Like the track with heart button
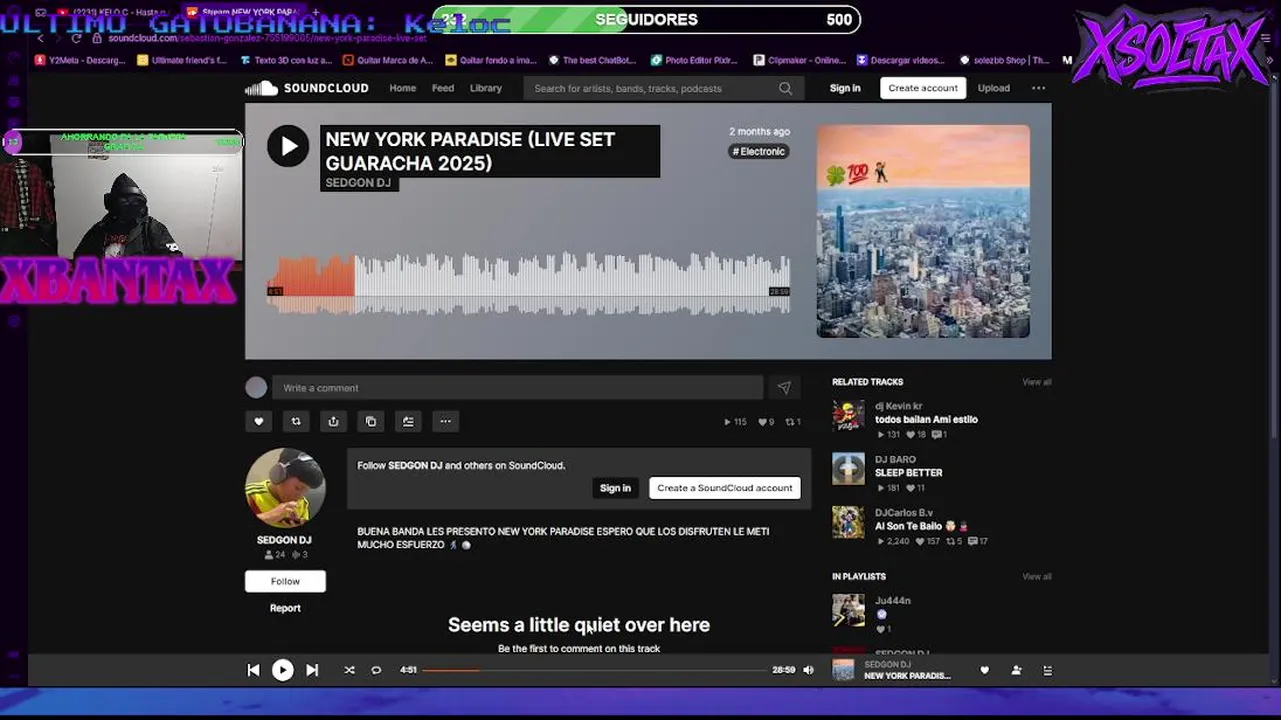 tap(259, 421)
